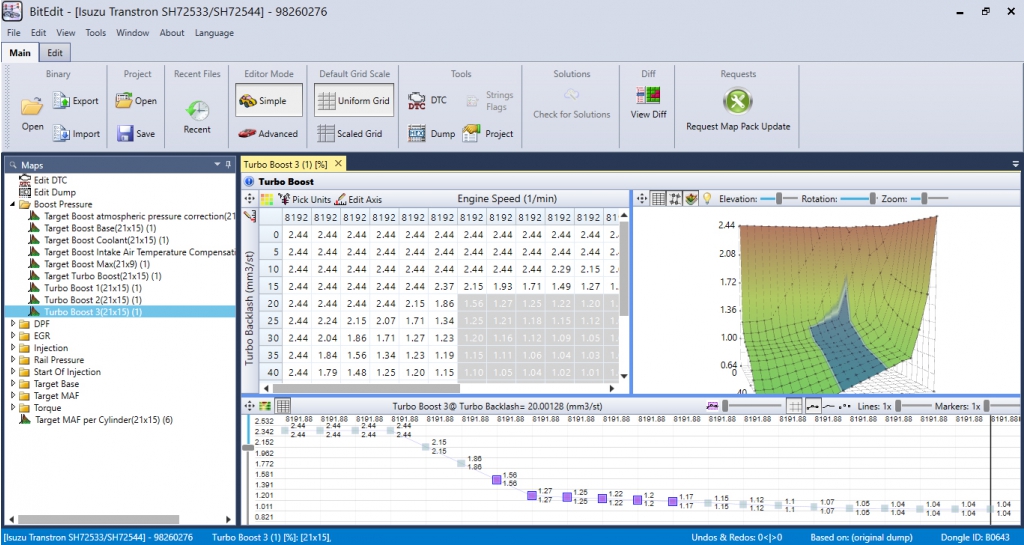Adjust the 3D Zoom slider
The image size is (1024, 545).
point(929,198)
